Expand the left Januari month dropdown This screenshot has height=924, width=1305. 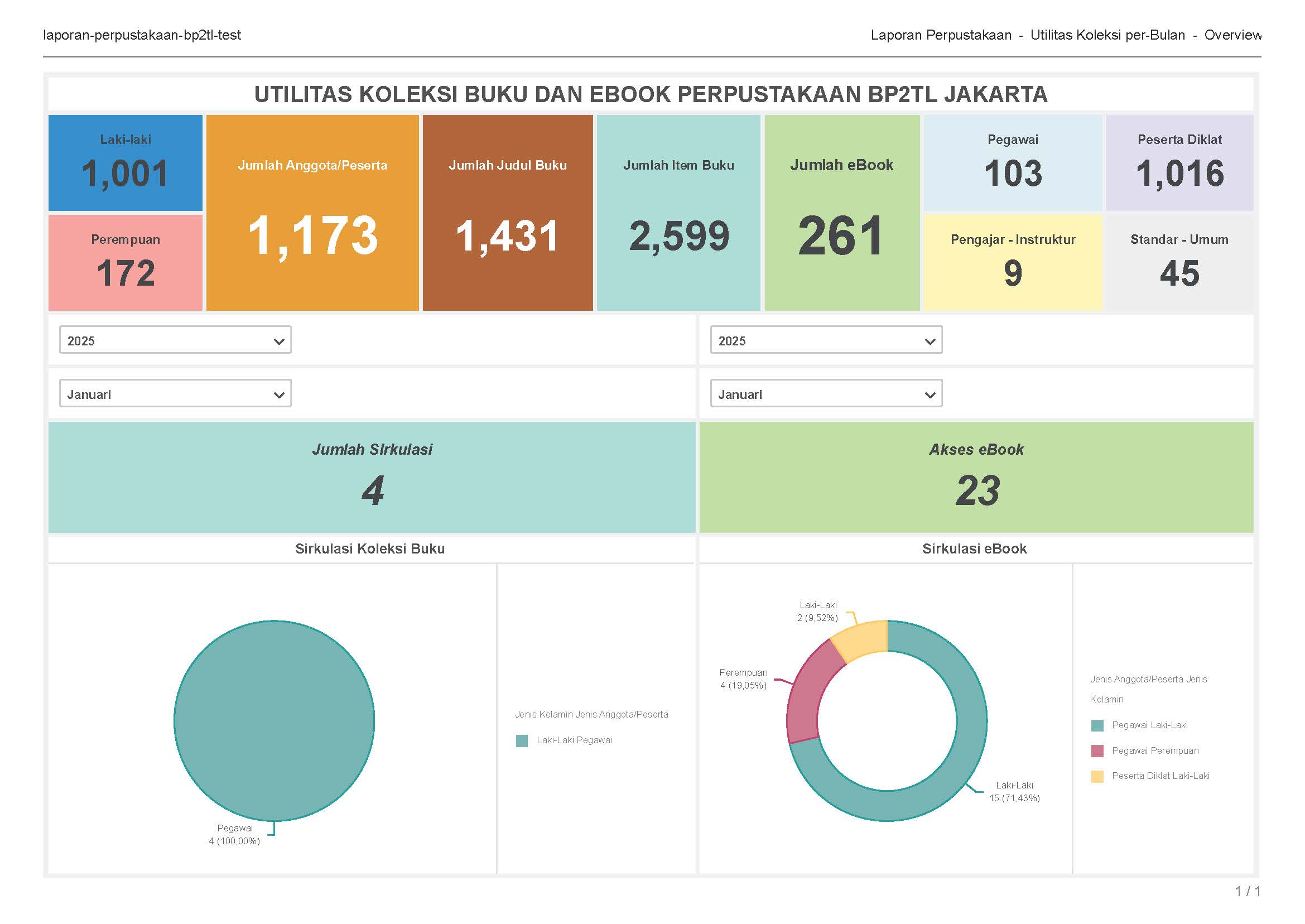click(175, 394)
